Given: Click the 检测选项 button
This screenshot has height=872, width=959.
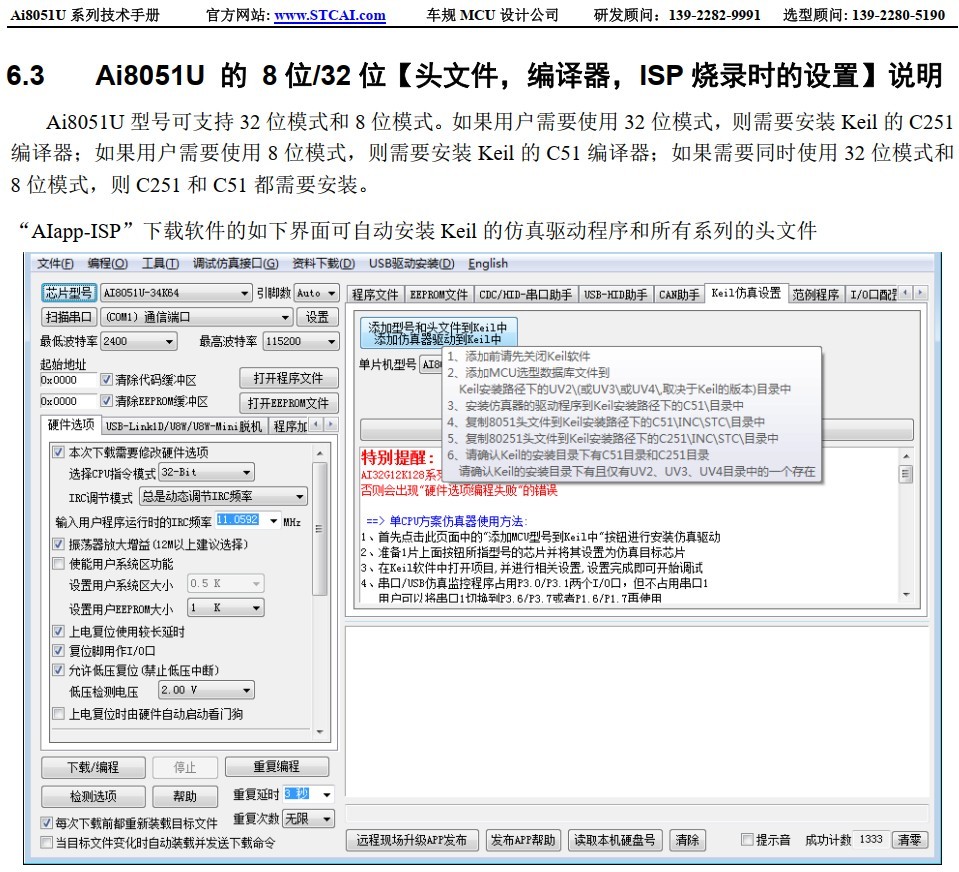Looking at the screenshot, I should pyautogui.click(x=94, y=796).
